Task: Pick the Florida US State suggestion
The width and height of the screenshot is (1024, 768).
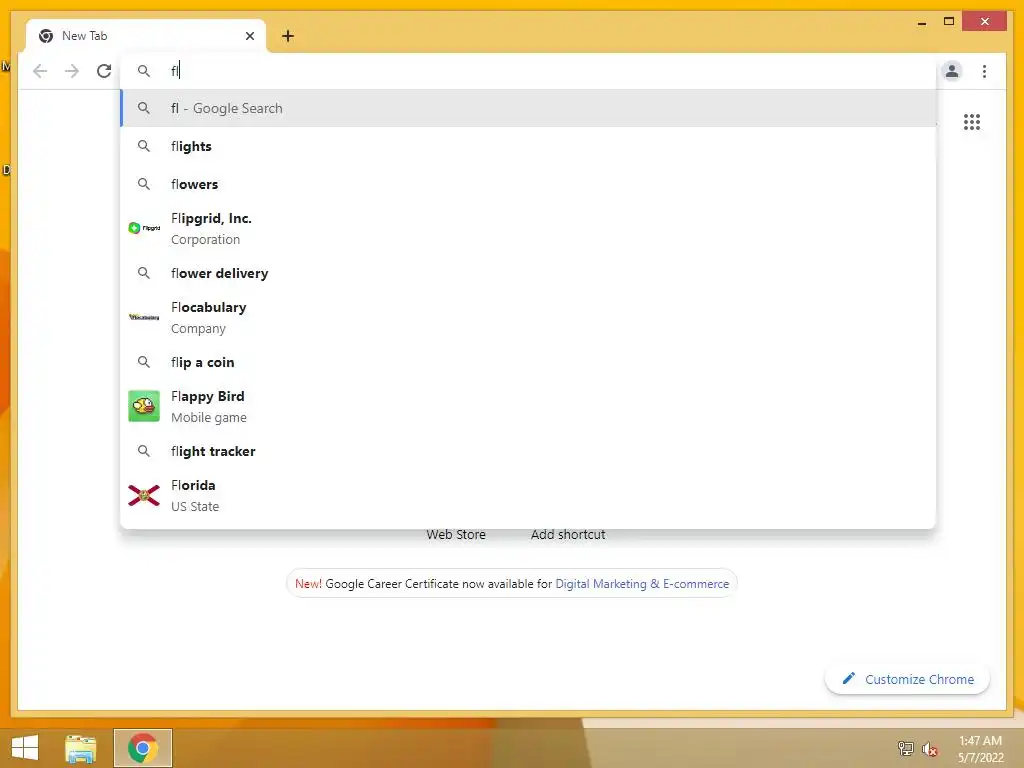Action: pyautogui.click(x=528, y=496)
